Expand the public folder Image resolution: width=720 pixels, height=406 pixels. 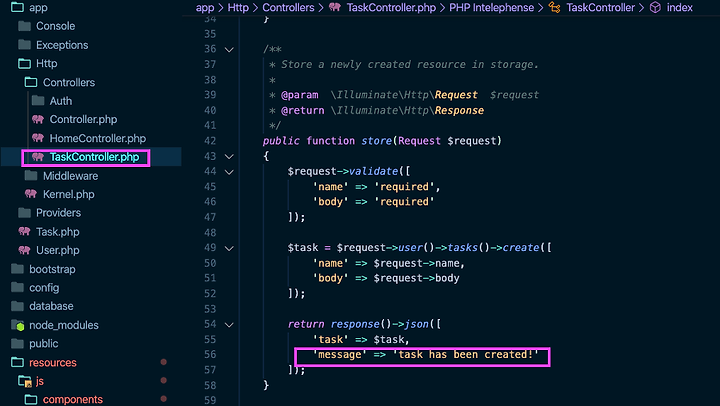44,344
